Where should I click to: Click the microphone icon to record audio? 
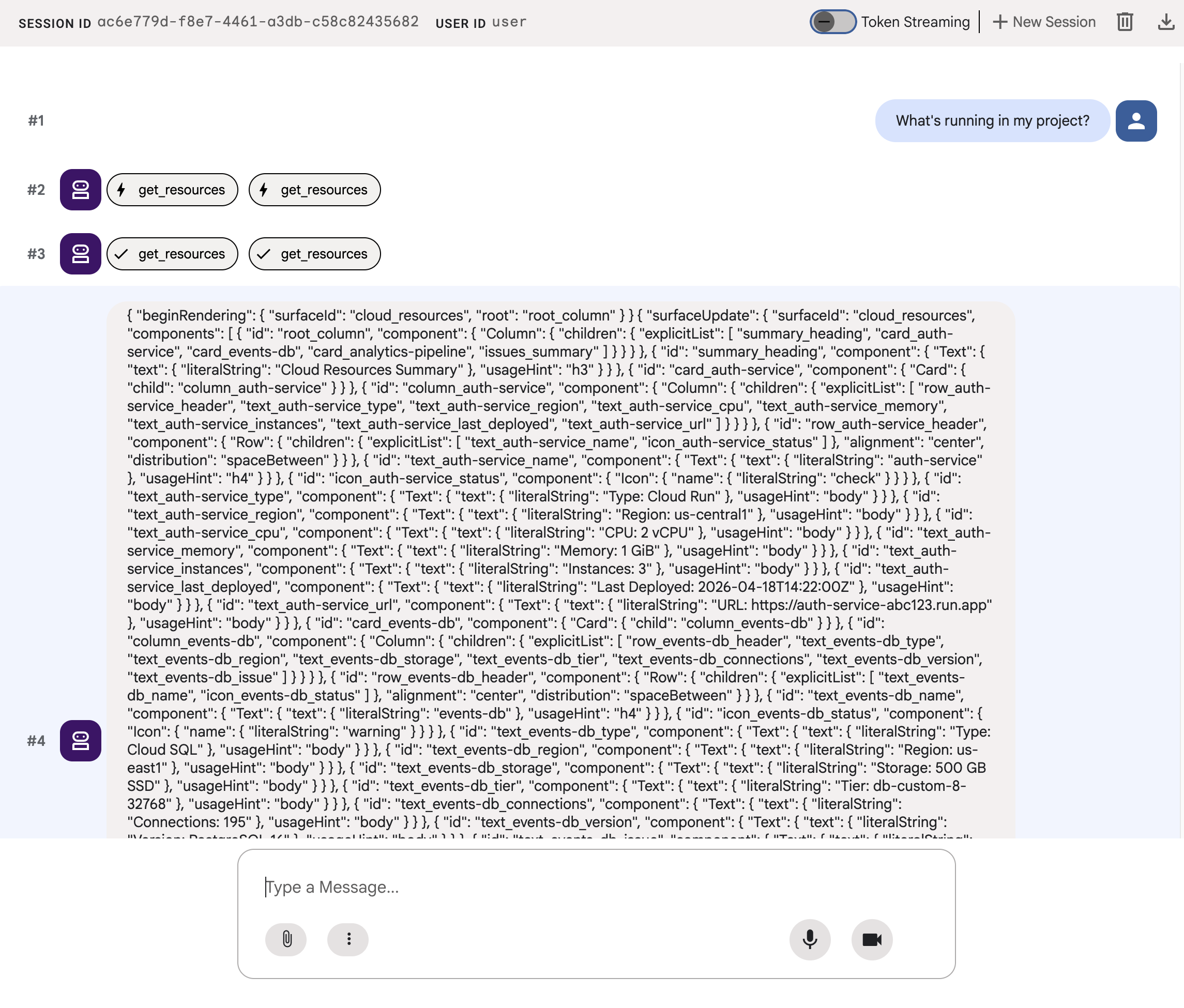[x=809, y=939]
